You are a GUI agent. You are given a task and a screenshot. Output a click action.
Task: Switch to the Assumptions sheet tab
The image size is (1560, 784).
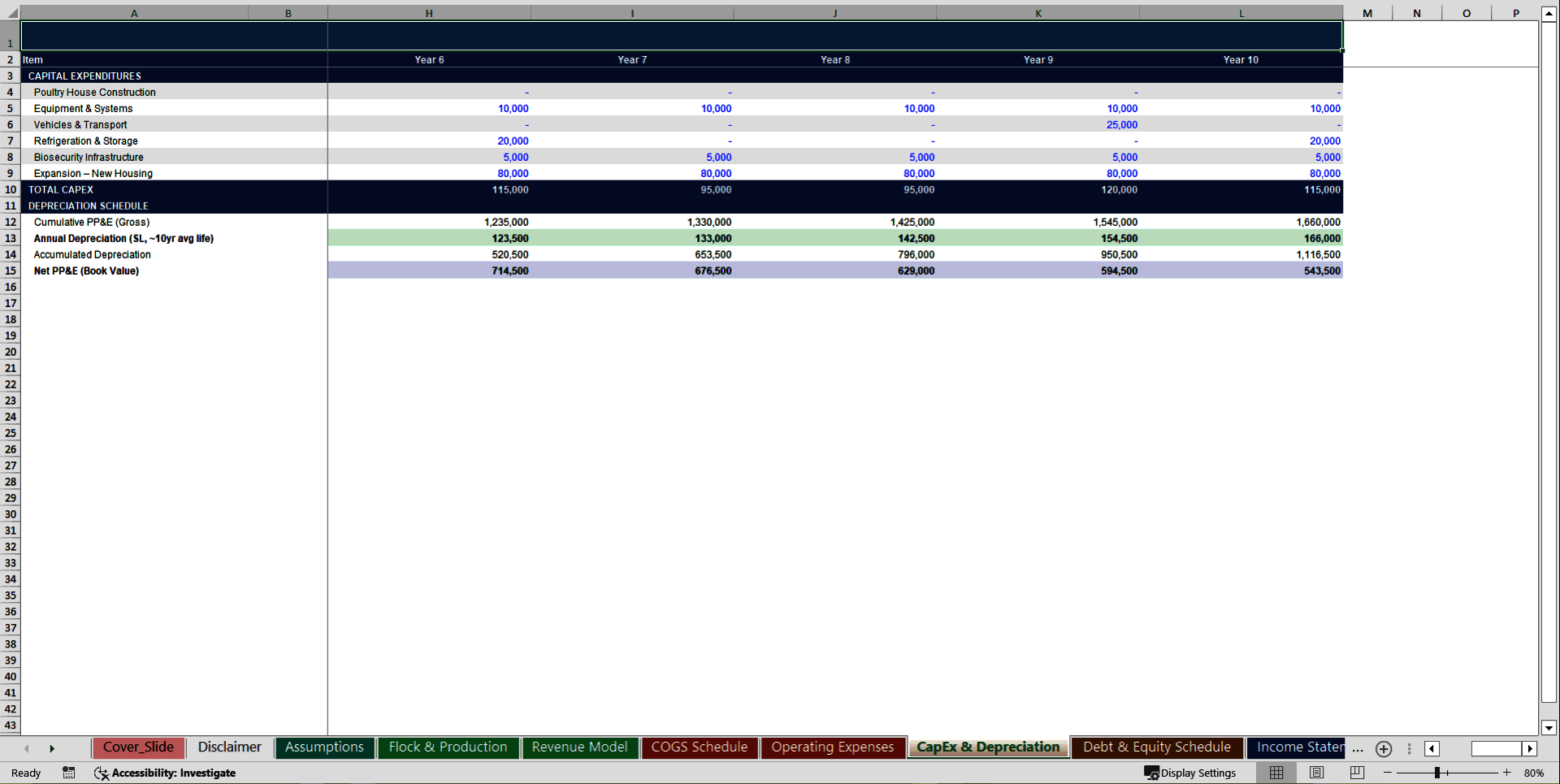point(324,747)
